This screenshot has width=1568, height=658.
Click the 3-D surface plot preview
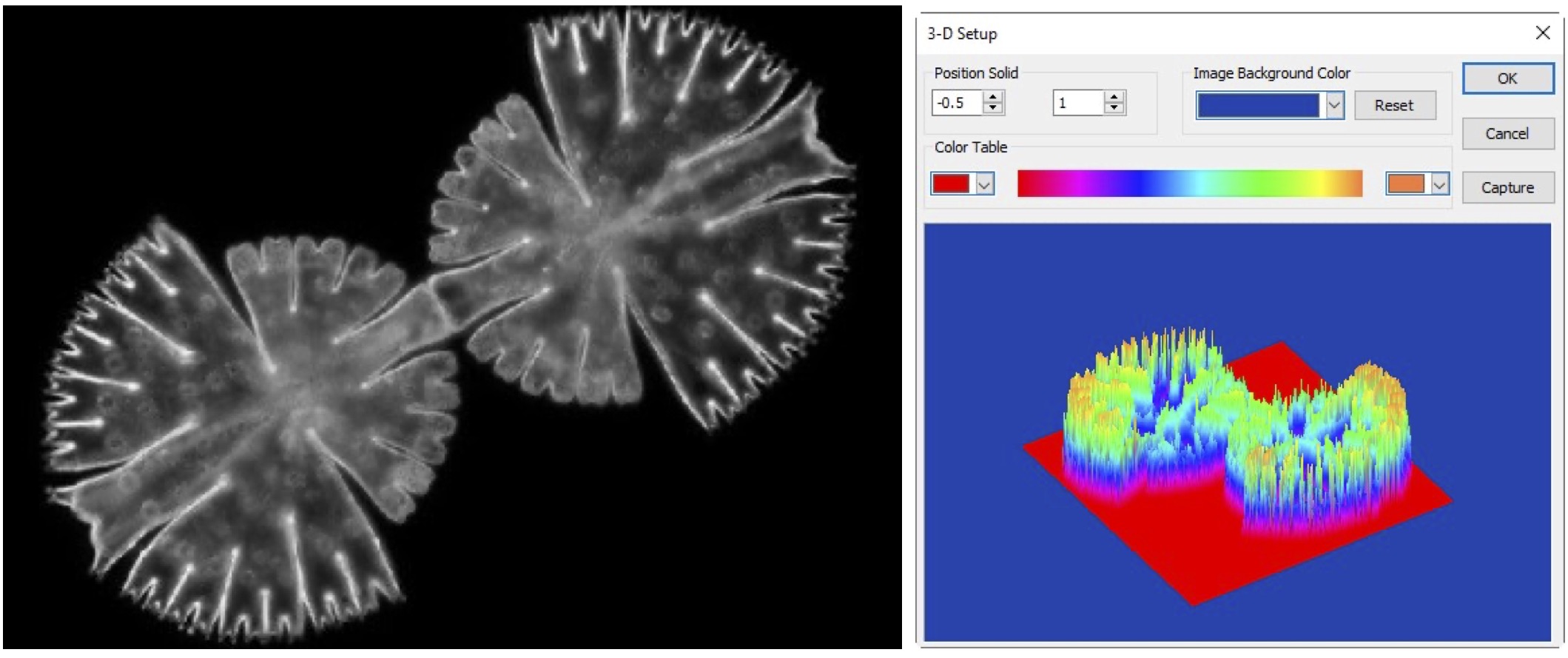point(1237,432)
